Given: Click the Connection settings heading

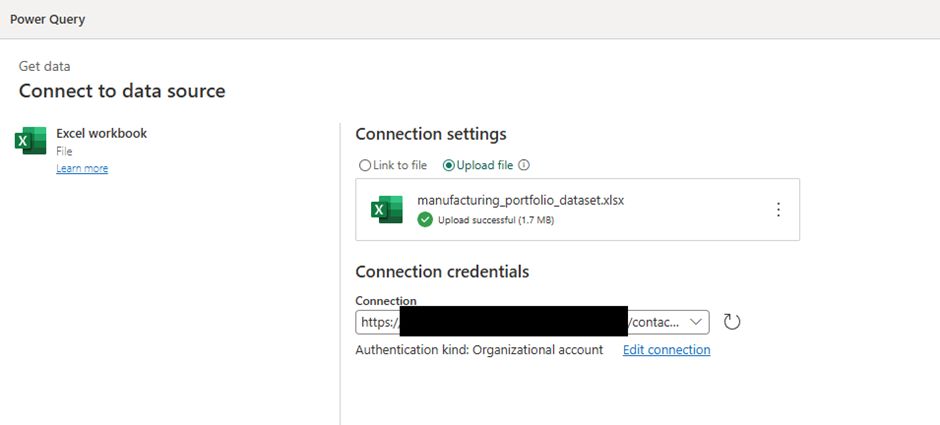Looking at the screenshot, I should click(x=431, y=134).
